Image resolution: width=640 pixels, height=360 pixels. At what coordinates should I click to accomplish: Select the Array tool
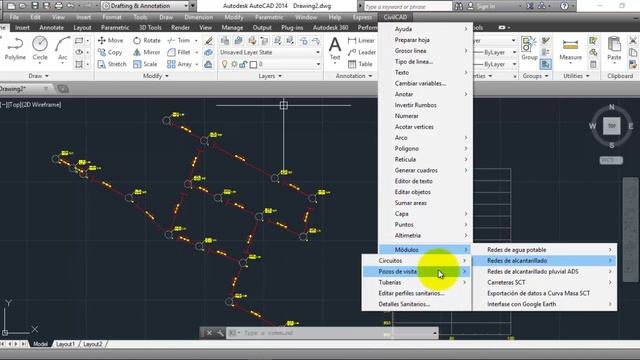[179, 64]
